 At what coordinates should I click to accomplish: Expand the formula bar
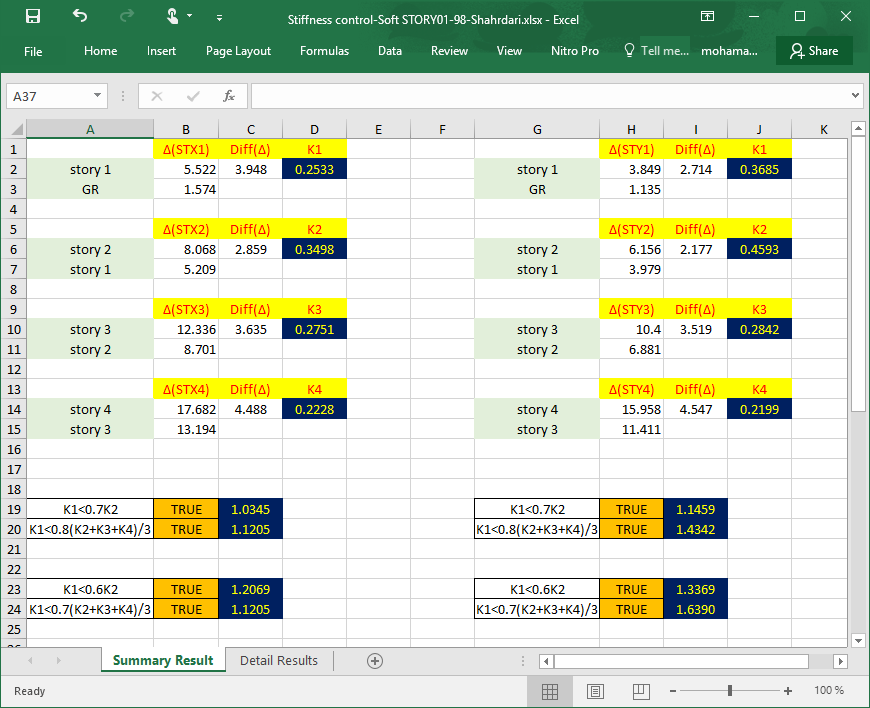[854, 96]
